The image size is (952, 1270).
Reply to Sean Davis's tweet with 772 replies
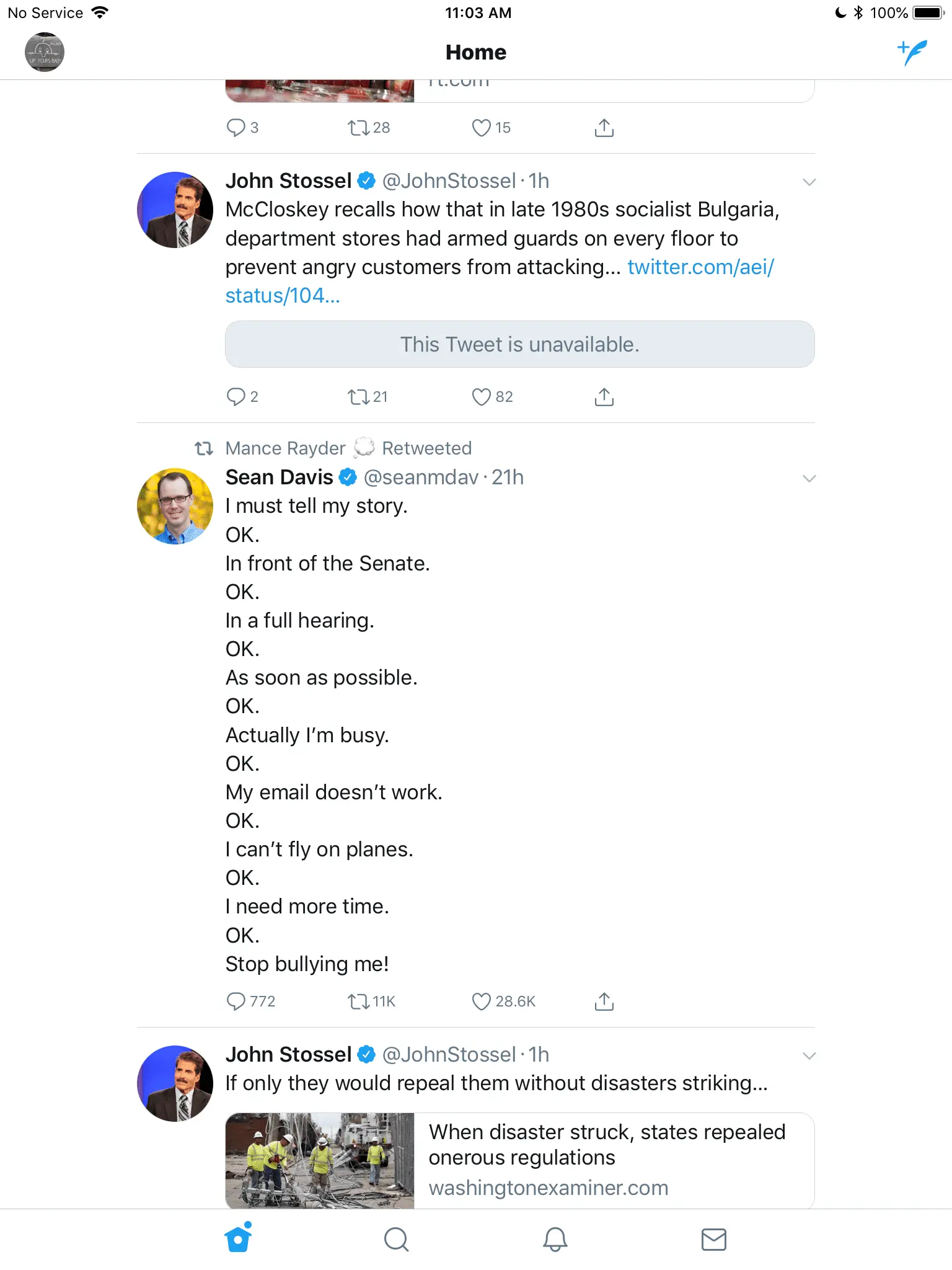pyautogui.click(x=236, y=1001)
